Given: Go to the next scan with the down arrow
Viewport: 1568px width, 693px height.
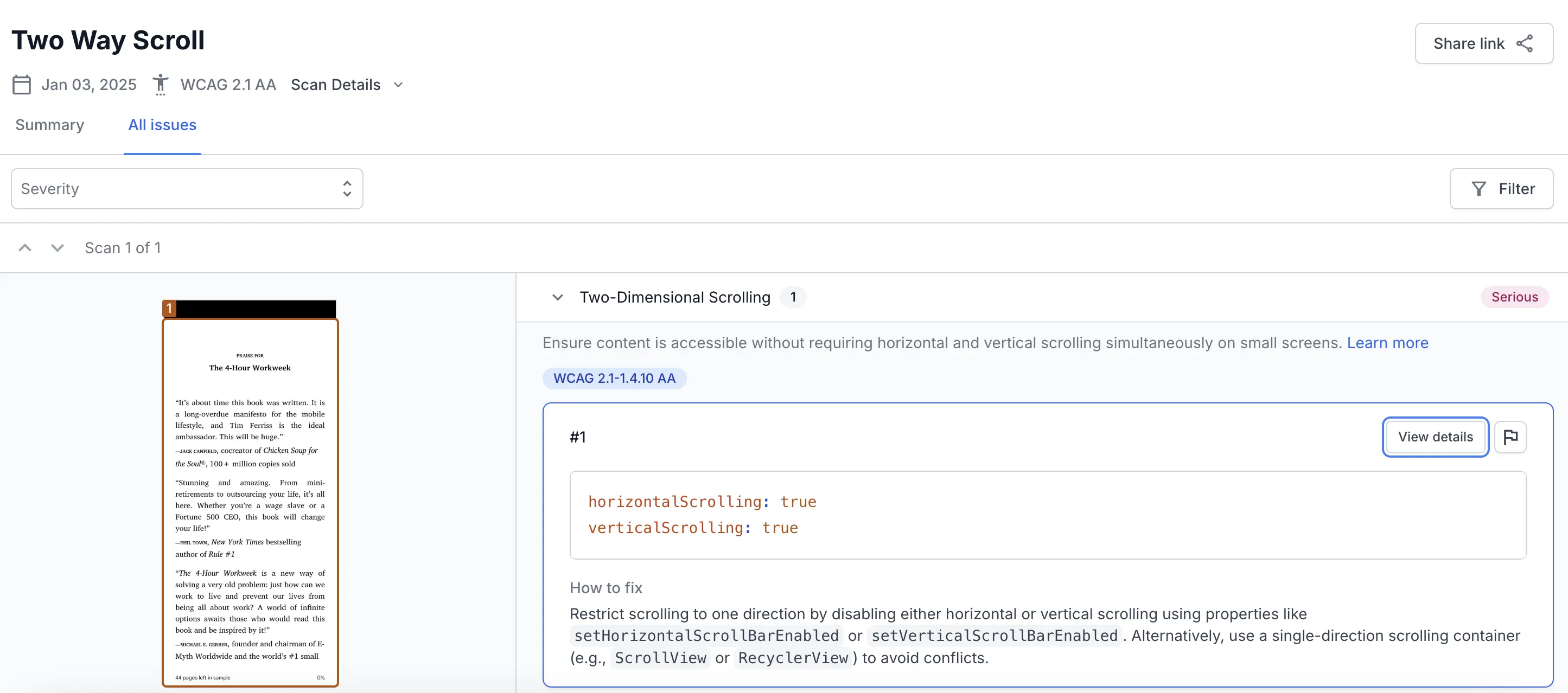Looking at the screenshot, I should click(x=57, y=248).
